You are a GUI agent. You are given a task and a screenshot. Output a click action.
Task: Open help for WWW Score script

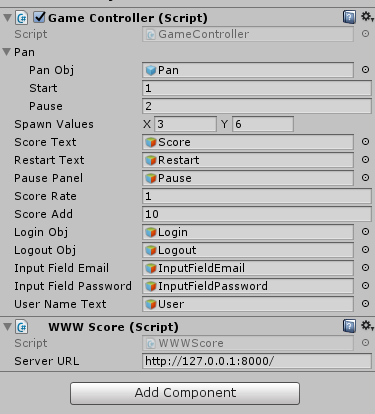pos(349,326)
